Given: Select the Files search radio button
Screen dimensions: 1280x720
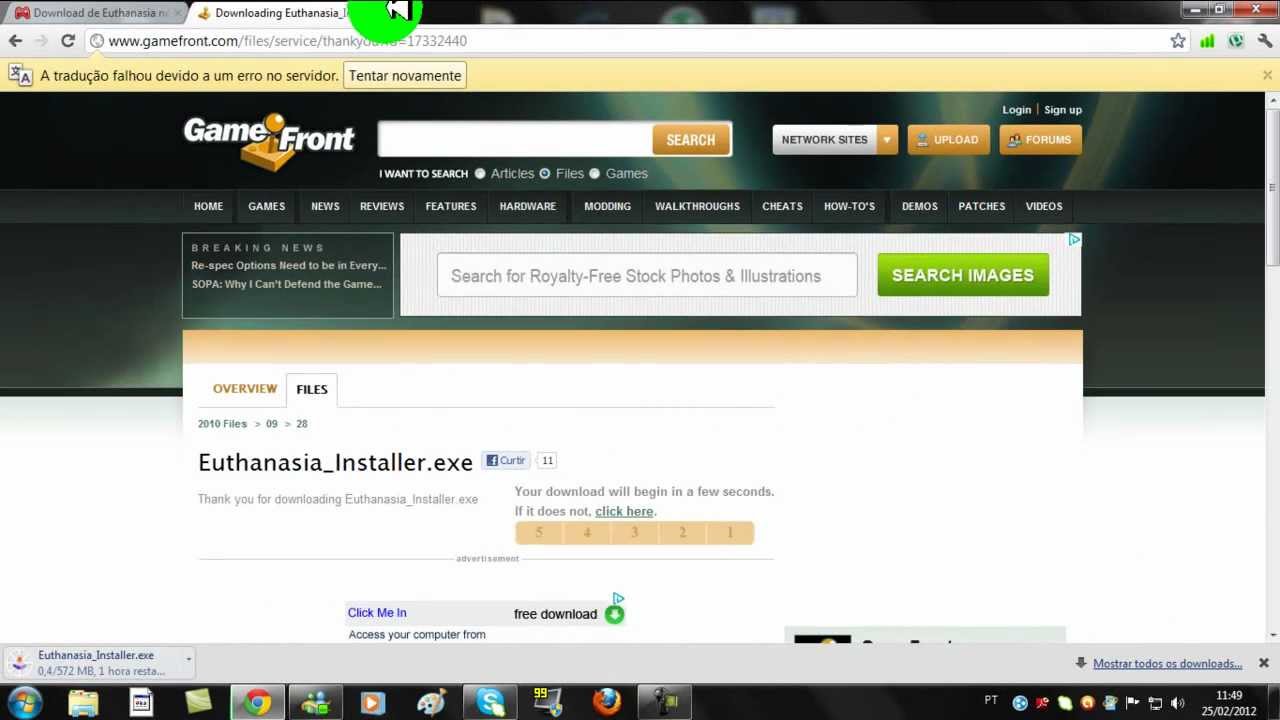Looking at the screenshot, I should (x=545, y=173).
